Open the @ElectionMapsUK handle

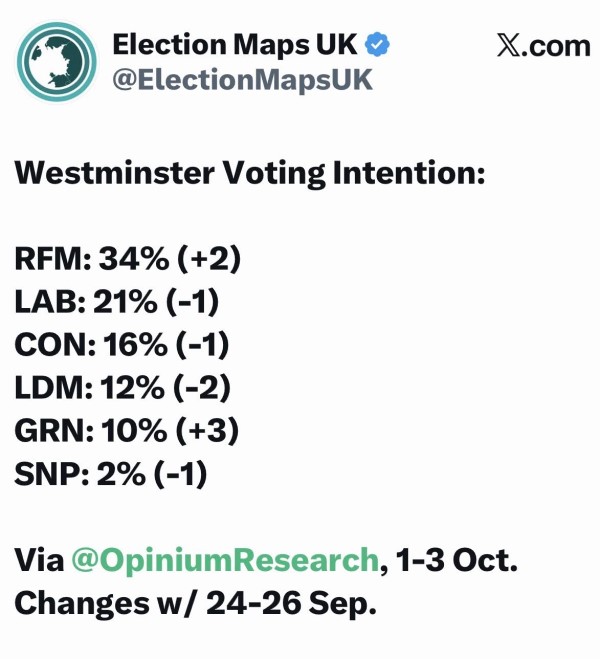[242, 80]
